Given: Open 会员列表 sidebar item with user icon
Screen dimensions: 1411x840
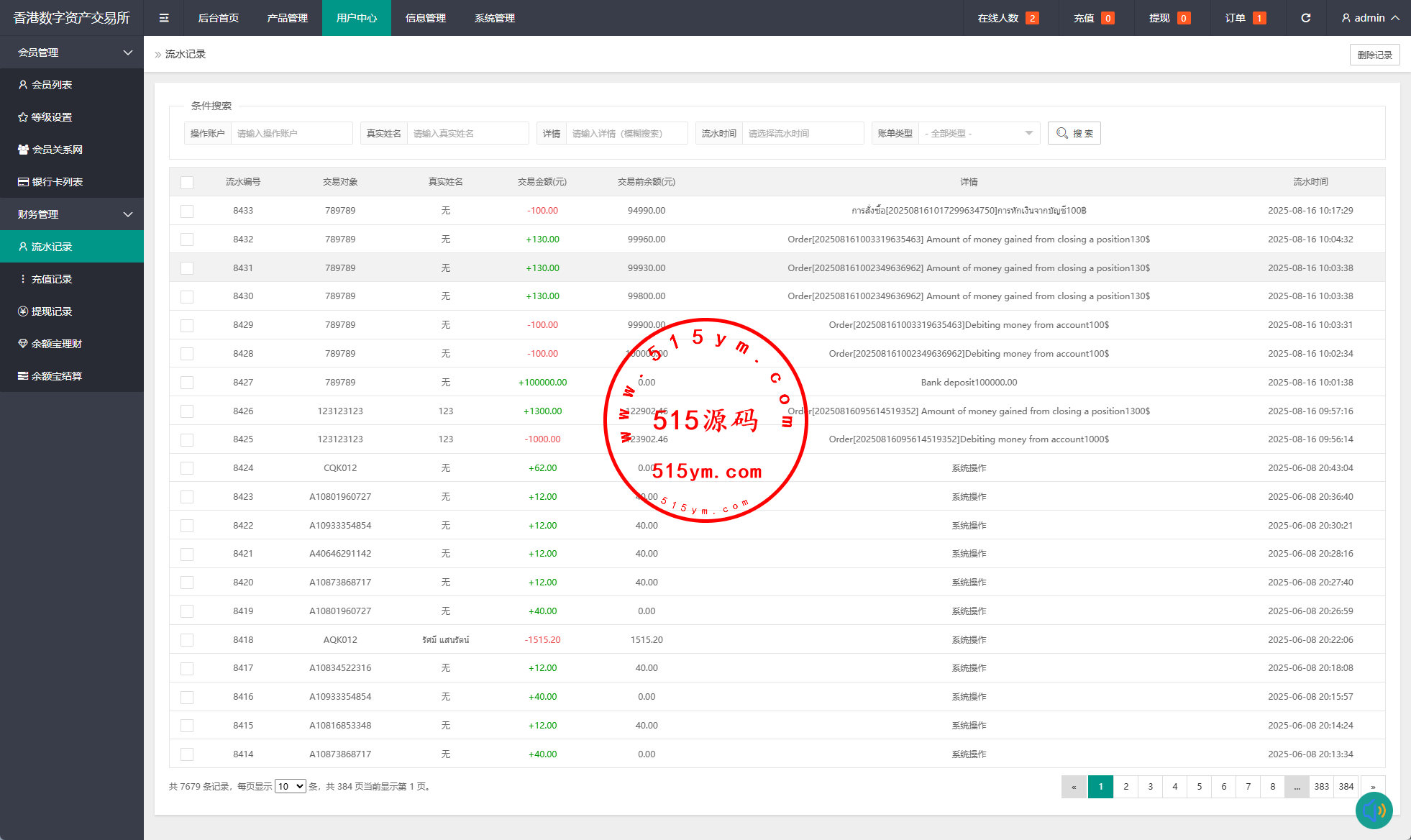Looking at the screenshot, I should 52,85.
